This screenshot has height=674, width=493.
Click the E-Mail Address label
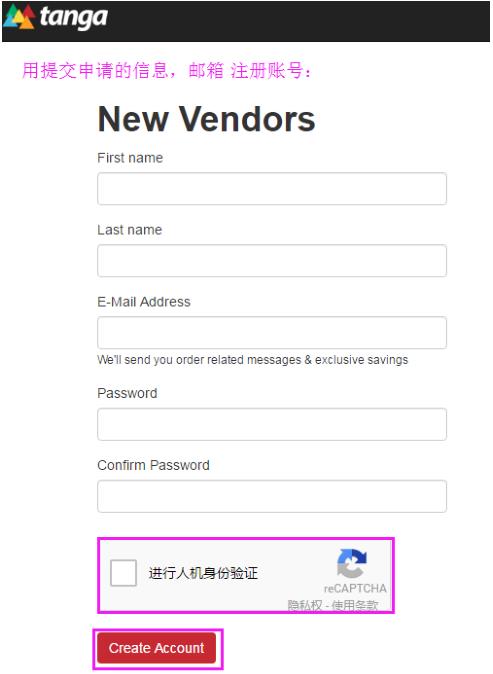click(x=144, y=302)
